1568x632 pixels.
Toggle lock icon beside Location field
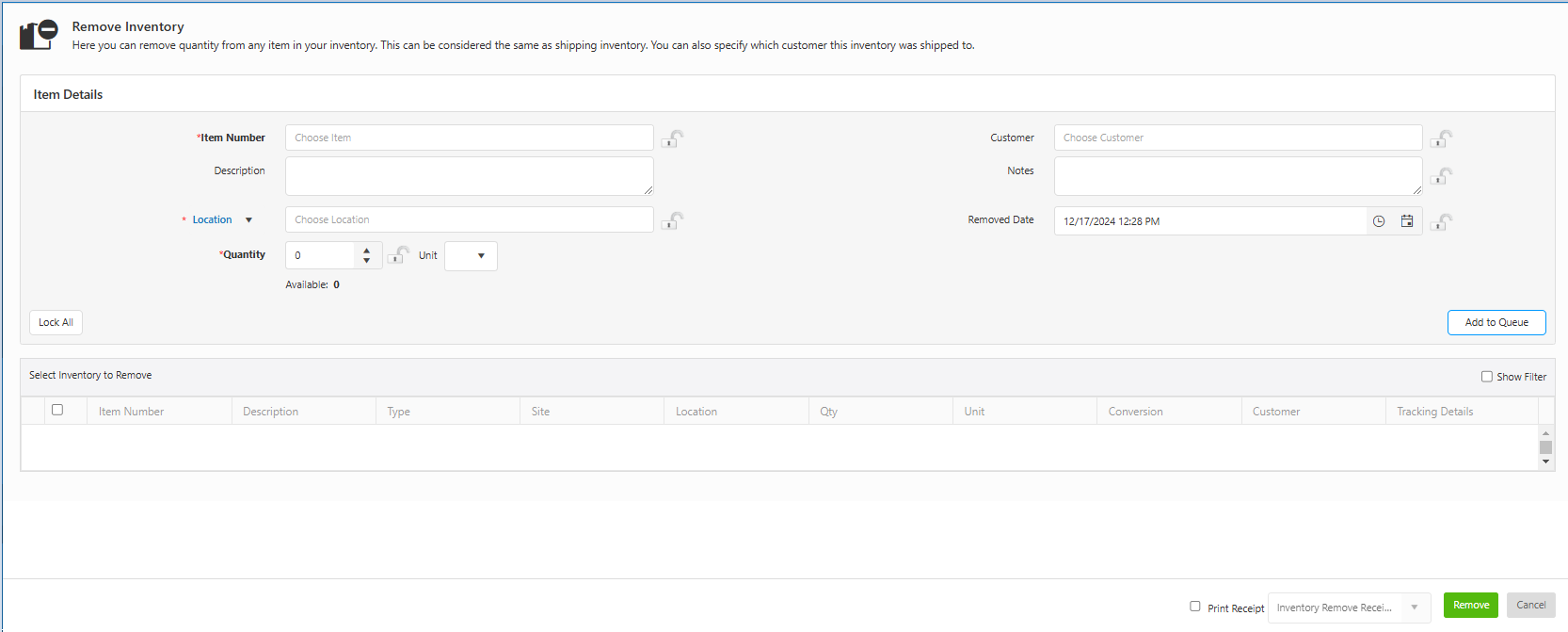pyautogui.click(x=672, y=221)
